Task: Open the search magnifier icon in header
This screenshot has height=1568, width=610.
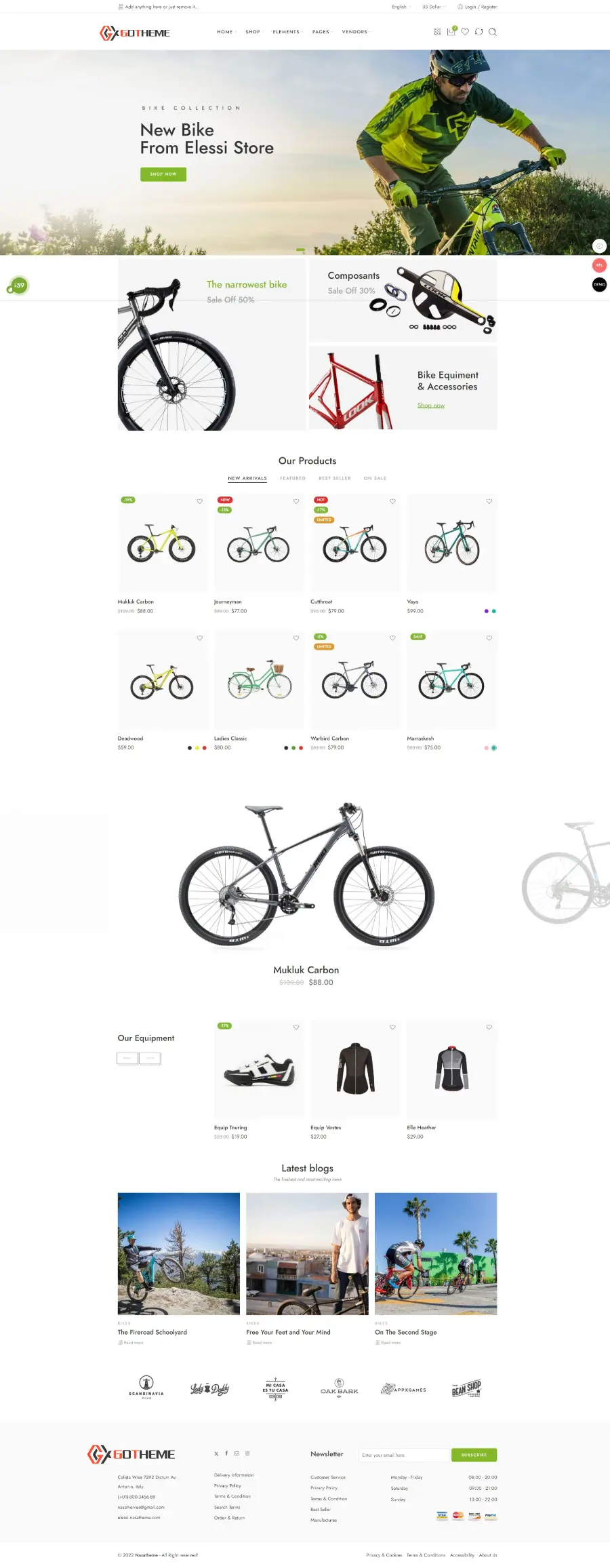Action: [x=493, y=31]
